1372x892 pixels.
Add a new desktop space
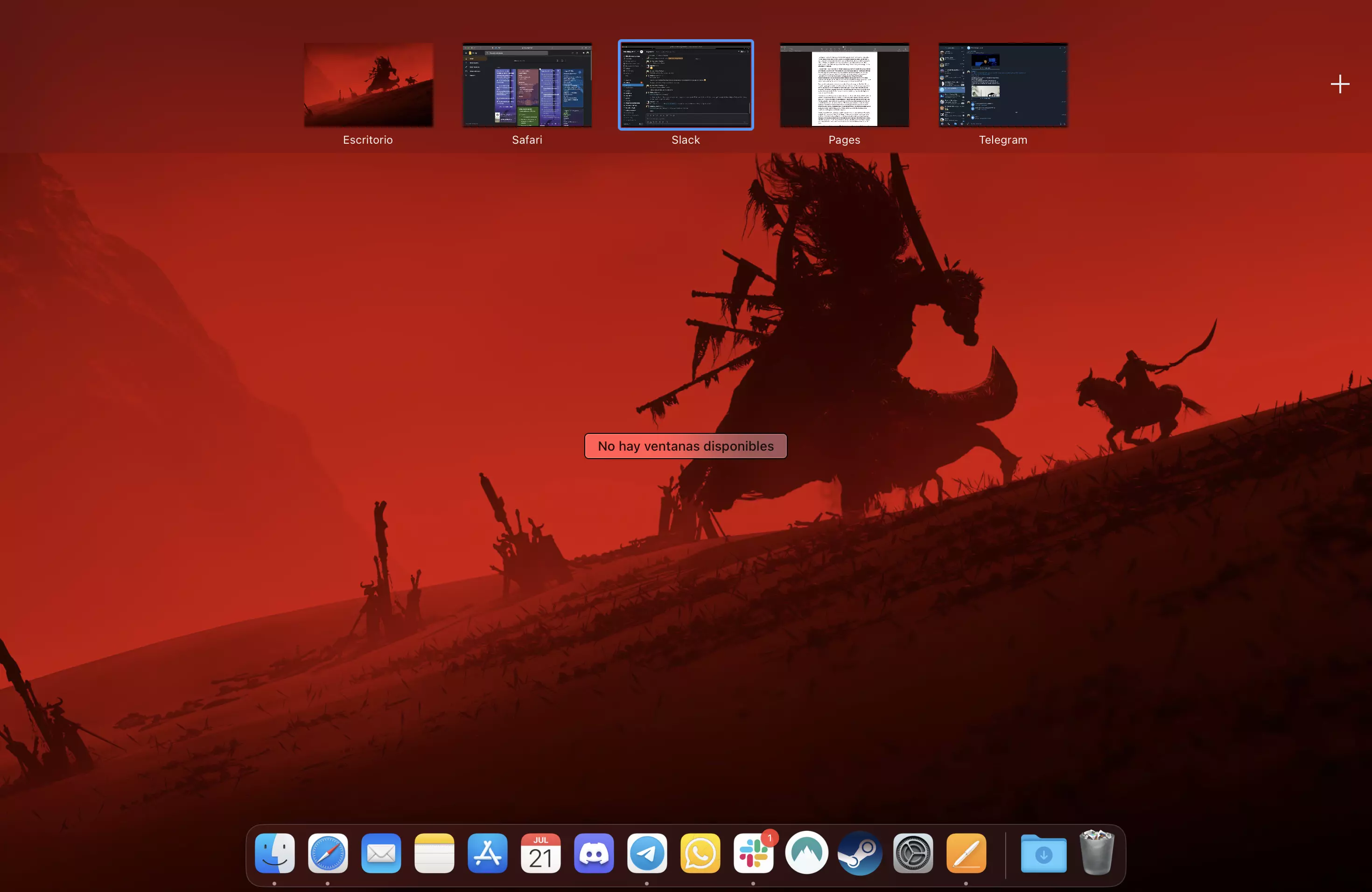pyautogui.click(x=1340, y=84)
